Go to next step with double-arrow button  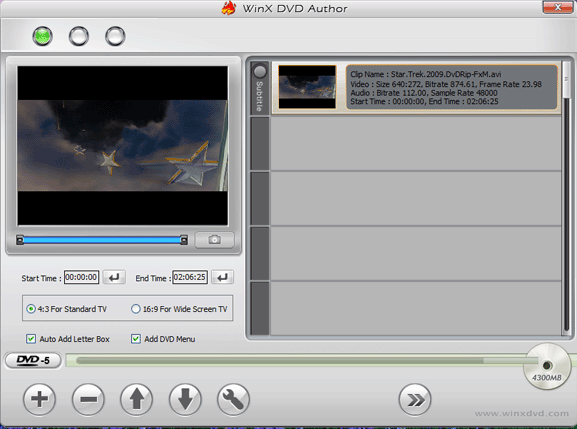pos(415,400)
